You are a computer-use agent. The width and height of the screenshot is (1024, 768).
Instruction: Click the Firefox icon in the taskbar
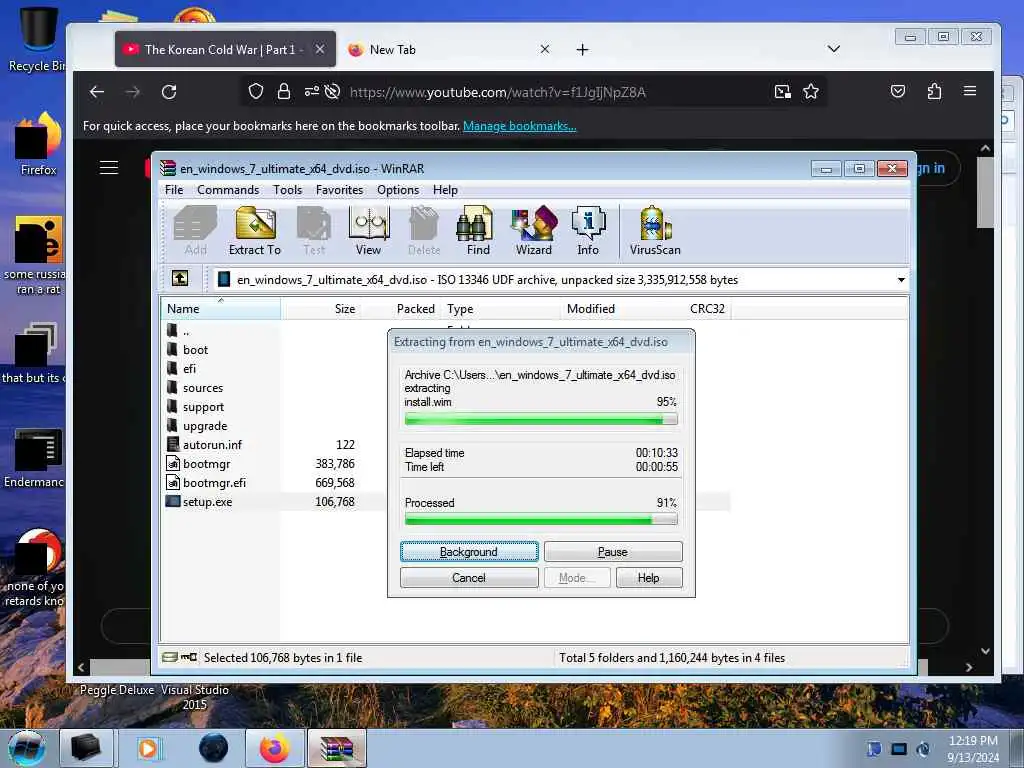[274, 748]
